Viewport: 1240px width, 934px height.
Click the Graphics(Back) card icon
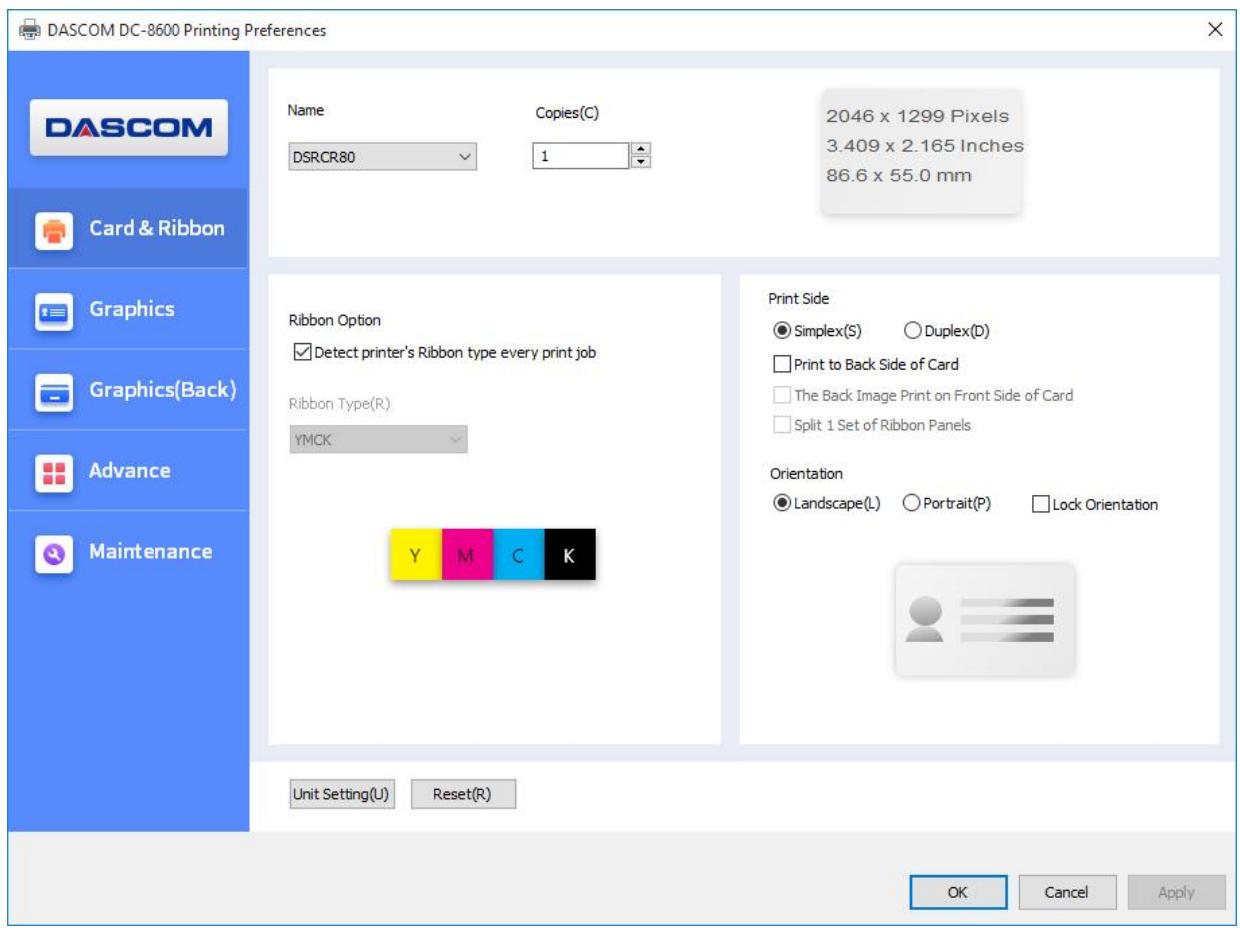54,391
